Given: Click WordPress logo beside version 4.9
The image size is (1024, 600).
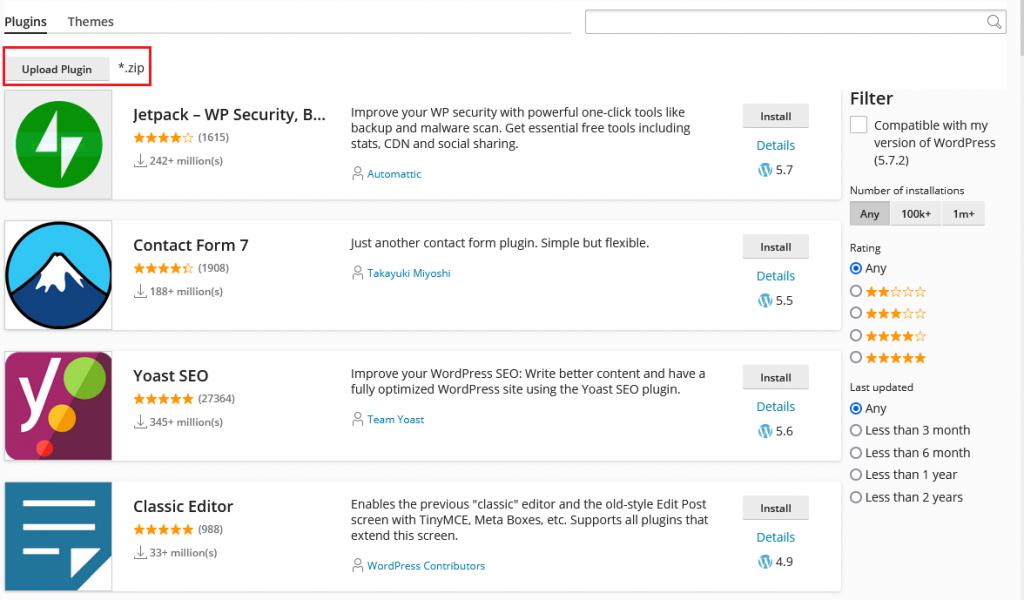Looking at the screenshot, I should [765, 561].
